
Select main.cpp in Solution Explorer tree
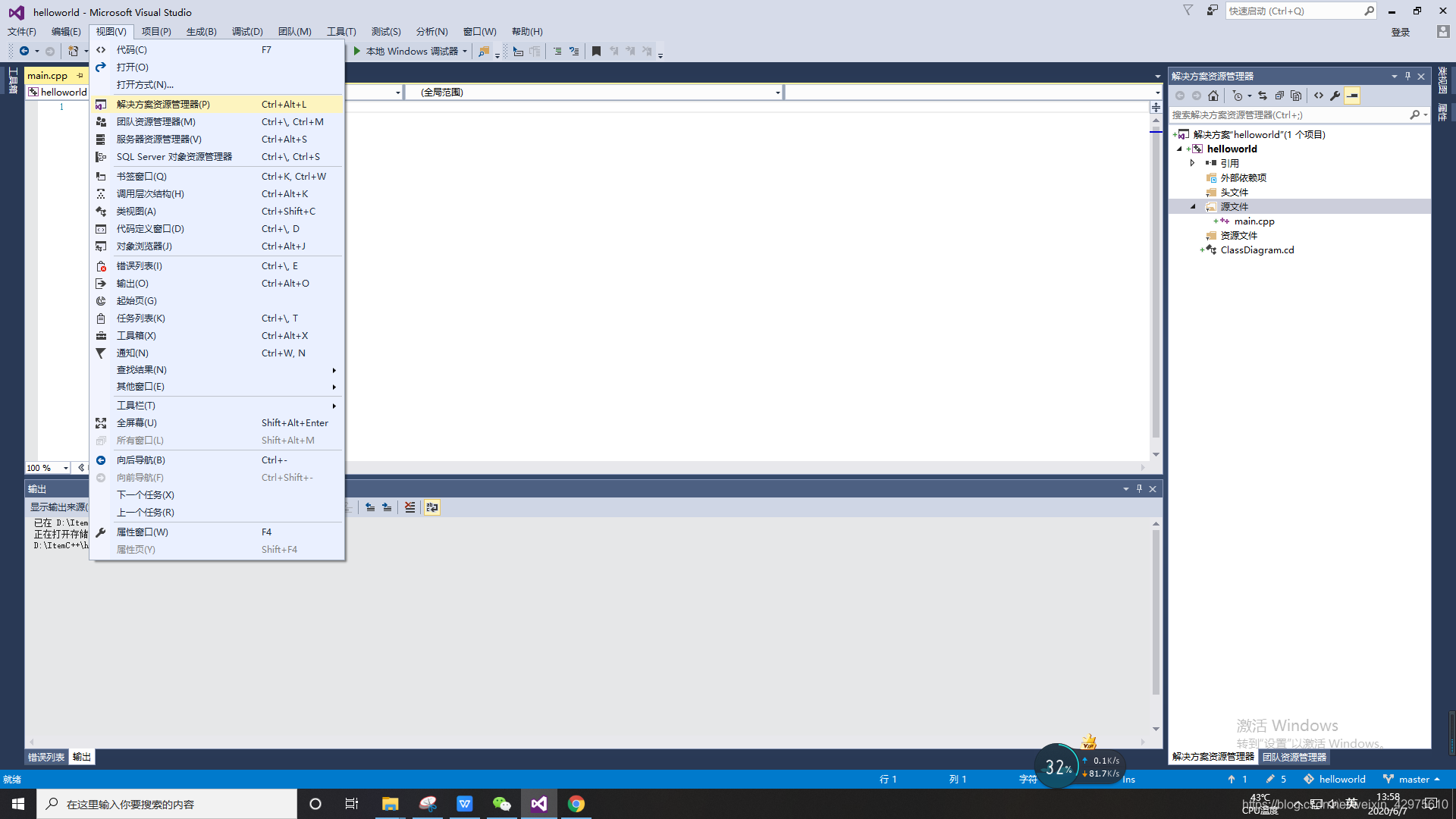[x=1254, y=221]
